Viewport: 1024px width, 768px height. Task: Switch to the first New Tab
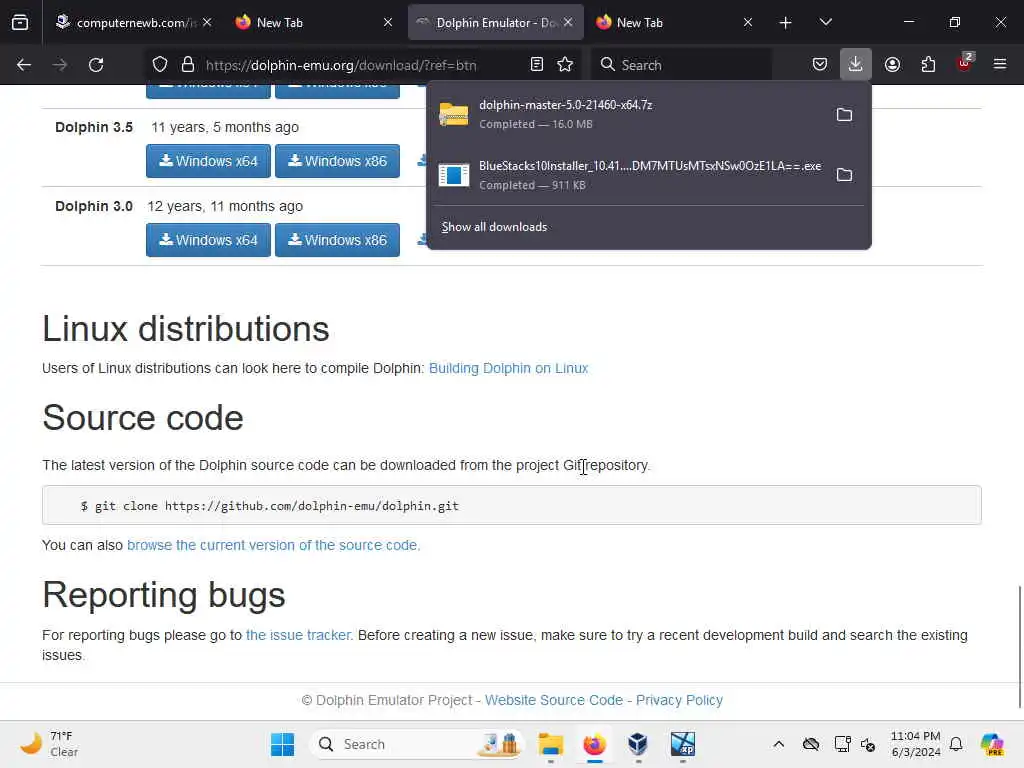click(x=313, y=23)
